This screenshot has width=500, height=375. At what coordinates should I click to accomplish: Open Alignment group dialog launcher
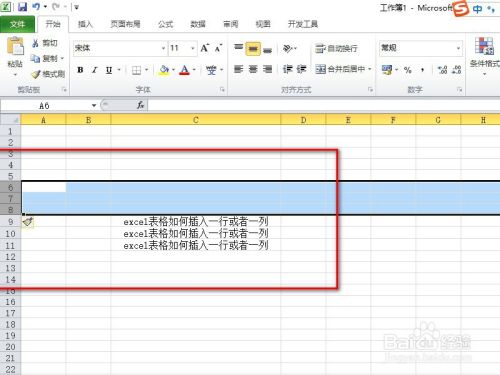tap(370, 90)
